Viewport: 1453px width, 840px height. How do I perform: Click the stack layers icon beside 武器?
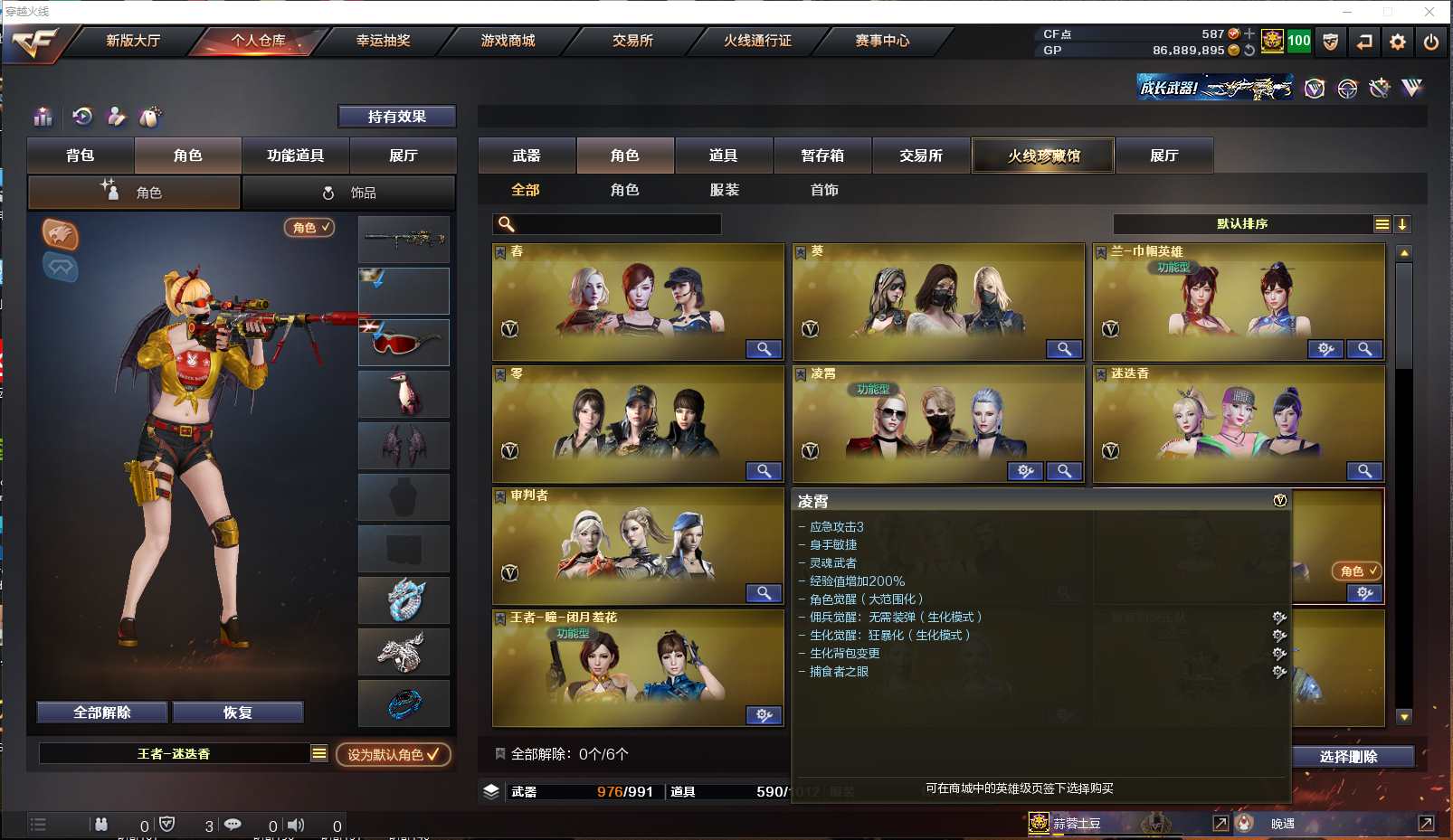pos(491,791)
